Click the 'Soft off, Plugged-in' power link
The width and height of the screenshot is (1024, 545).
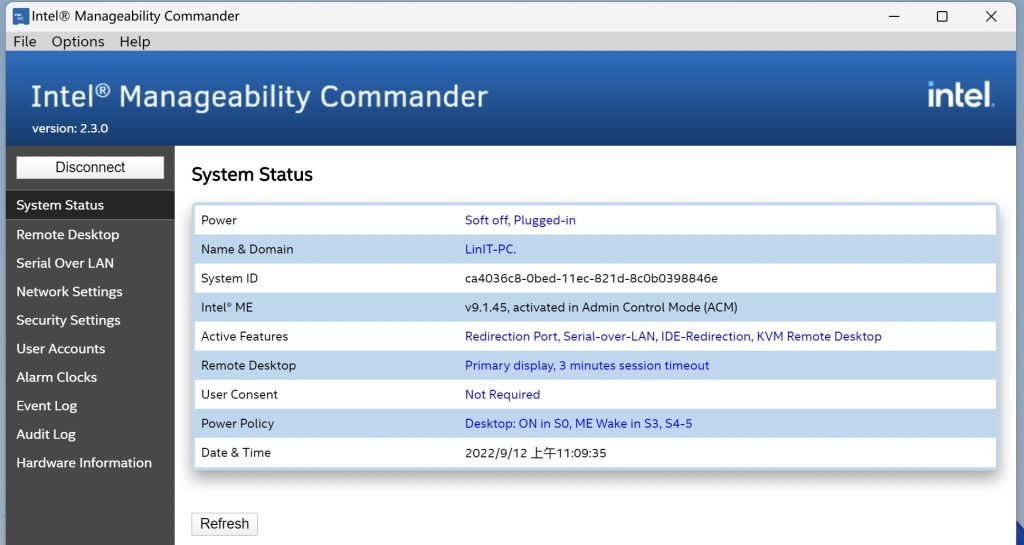(520, 220)
